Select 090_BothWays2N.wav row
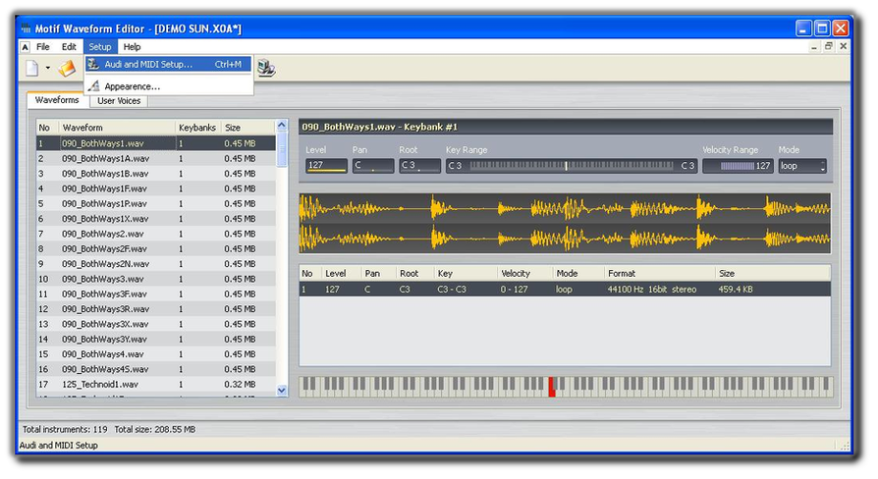 tap(156, 264)
